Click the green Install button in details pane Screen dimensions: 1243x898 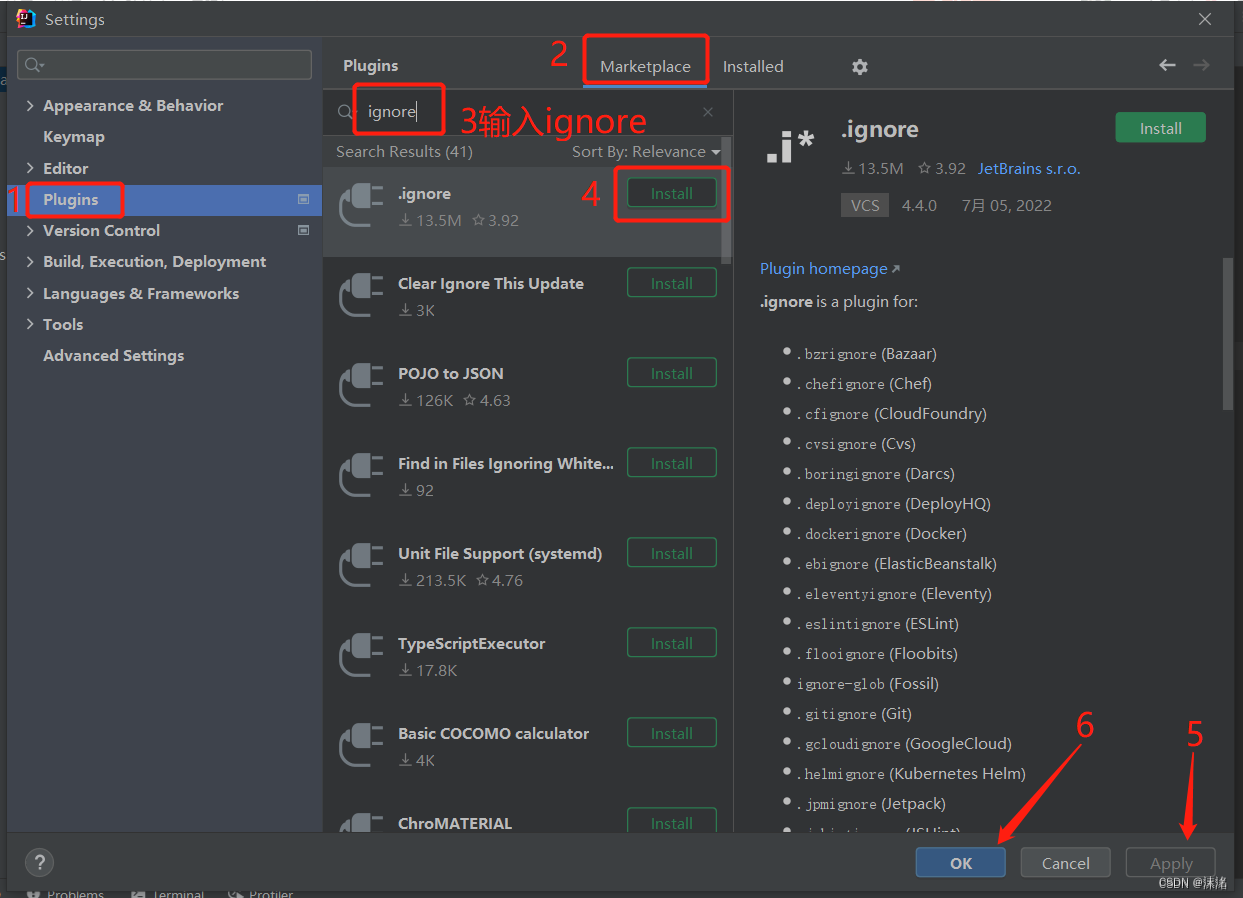1160,128
